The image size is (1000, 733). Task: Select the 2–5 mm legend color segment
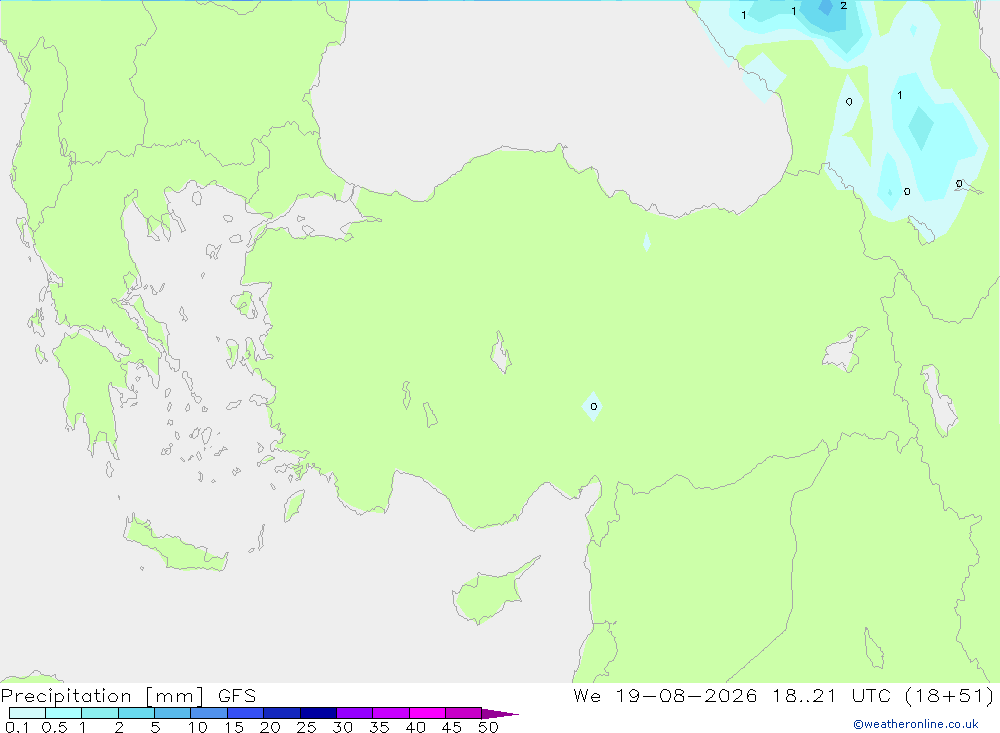(136, 713)
